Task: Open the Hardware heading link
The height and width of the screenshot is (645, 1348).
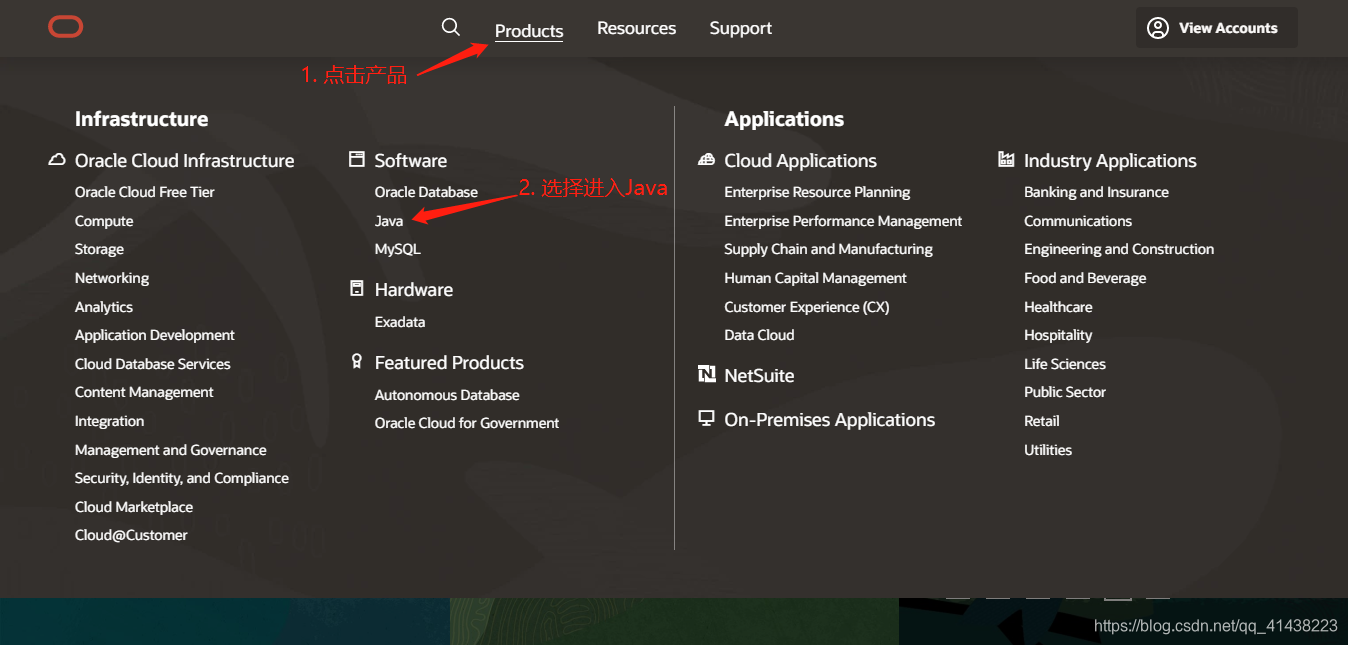Action: (x=414, y=290)
